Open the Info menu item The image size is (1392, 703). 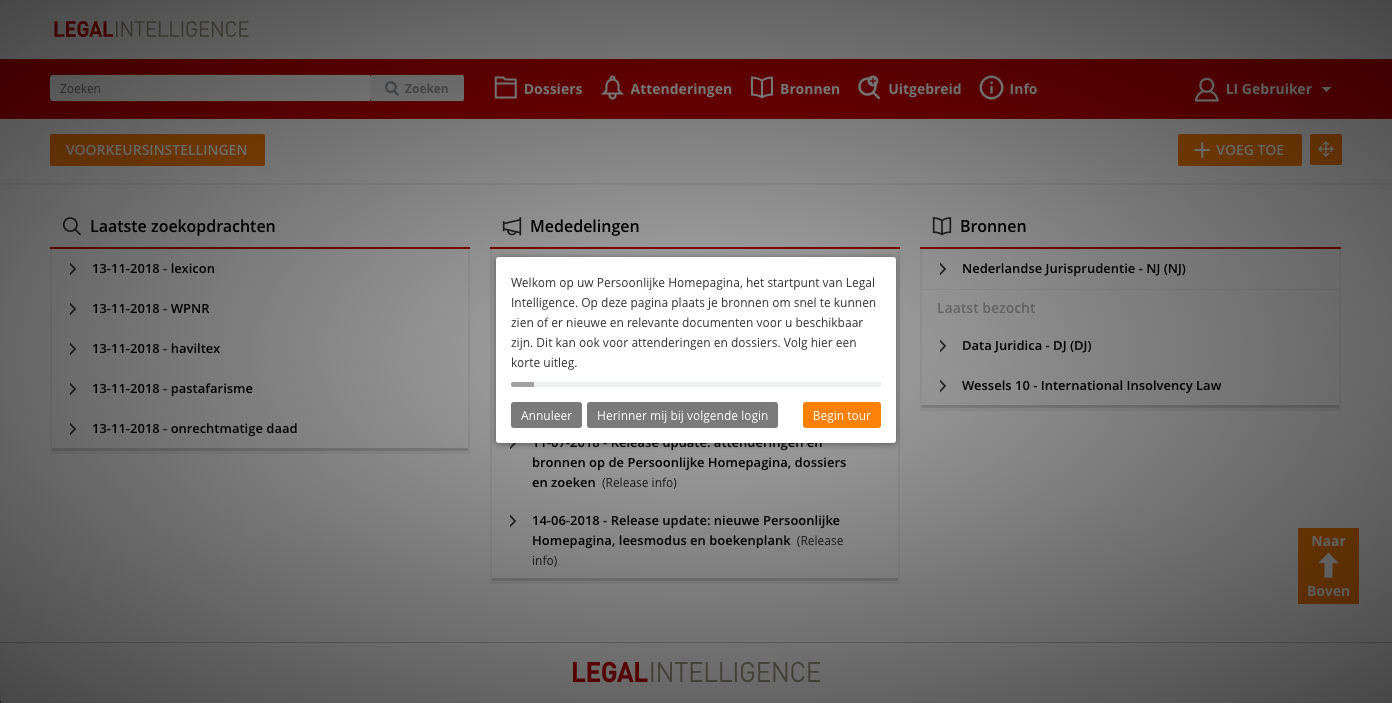[1008, 88]
